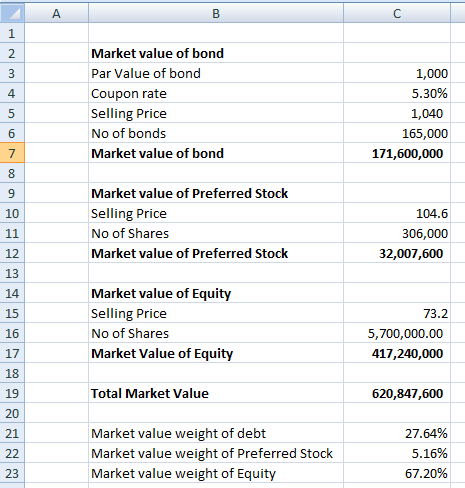Select the 5,700,000.00 value cell
This screenshot has width=465, height=488.
pyautogui.click(x=397, y=333)
